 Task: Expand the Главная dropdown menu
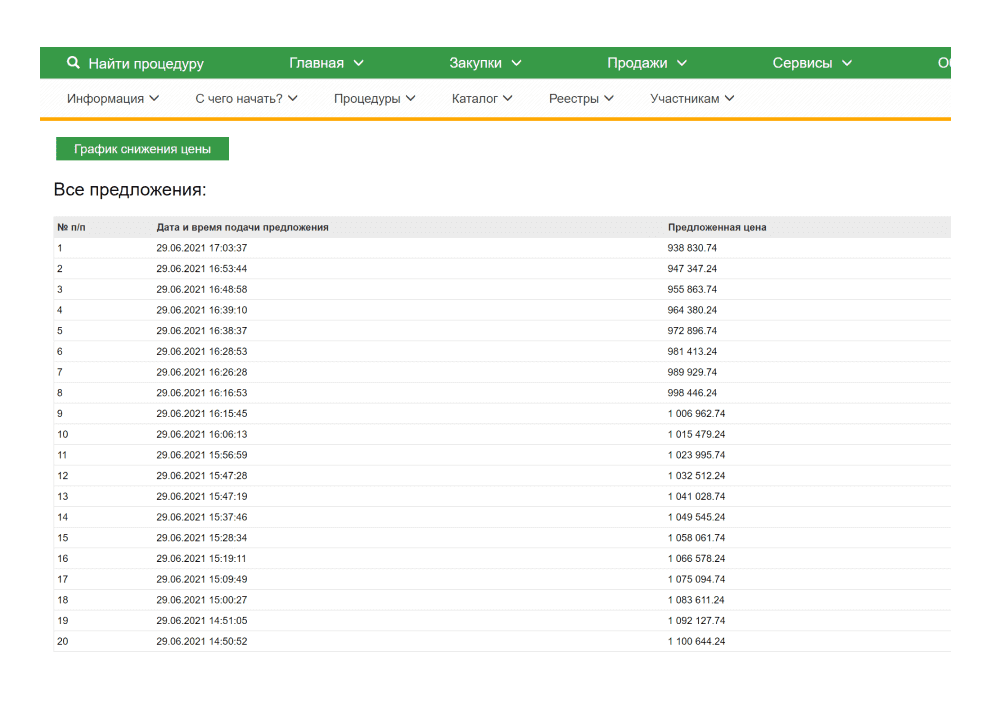pos(326,63)
